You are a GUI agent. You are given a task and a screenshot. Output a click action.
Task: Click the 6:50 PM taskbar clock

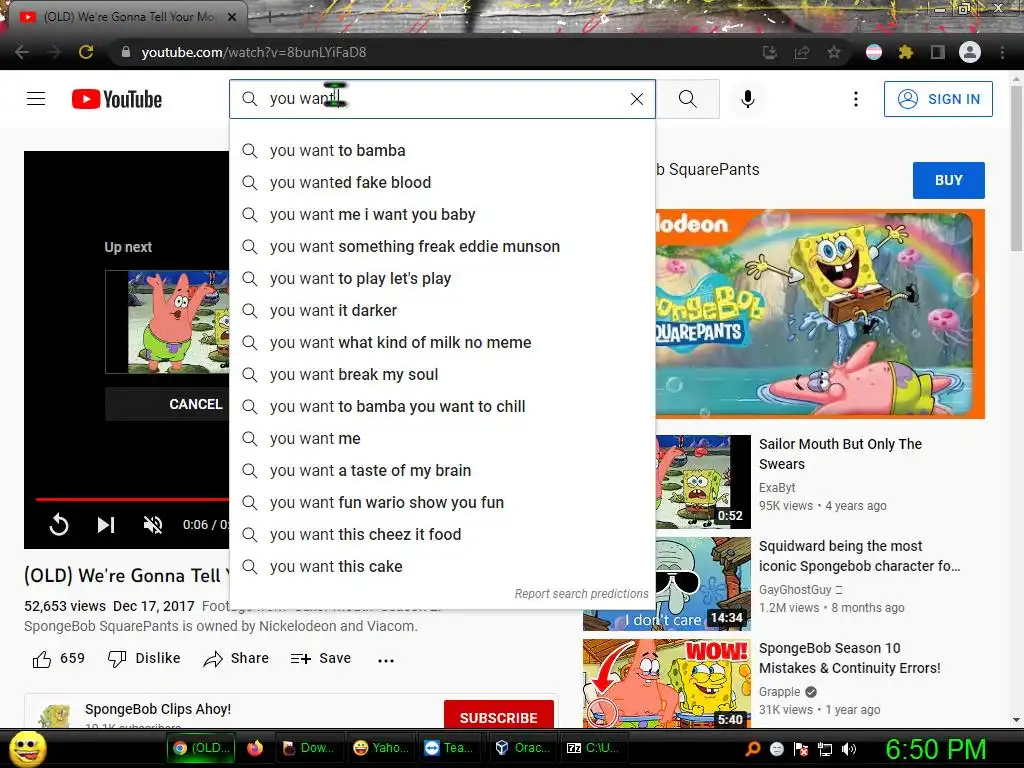(x=935, y=749)
